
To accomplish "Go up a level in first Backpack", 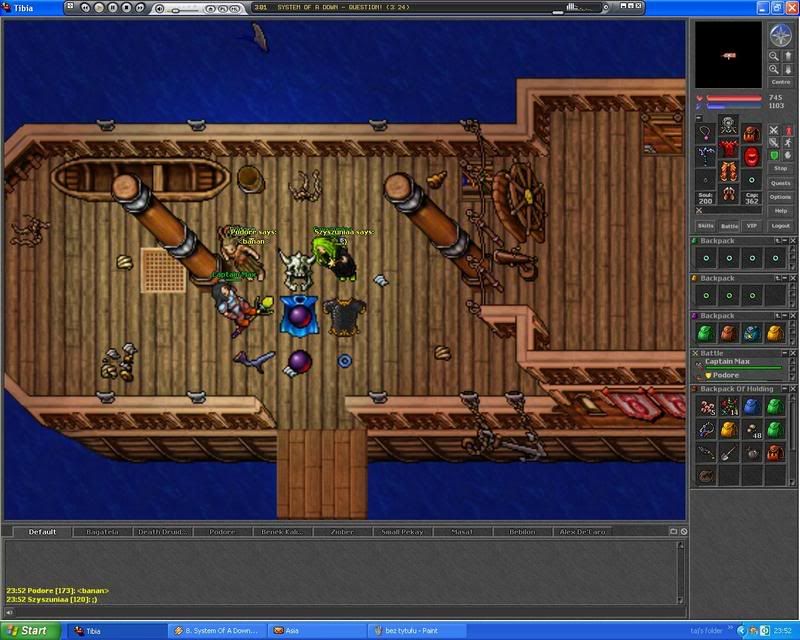I will pos(778,240).
